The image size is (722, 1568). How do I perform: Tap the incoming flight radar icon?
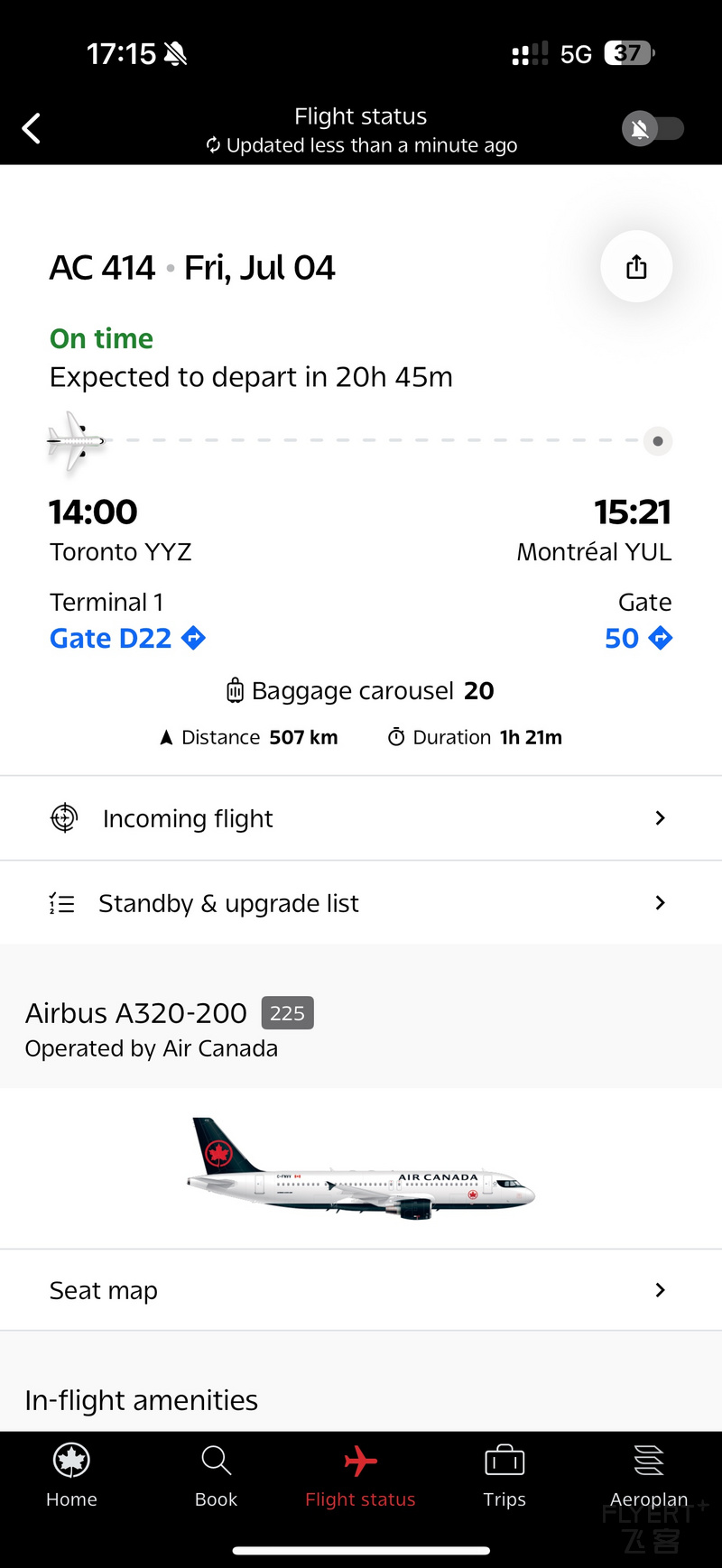(x=64, y=817)
